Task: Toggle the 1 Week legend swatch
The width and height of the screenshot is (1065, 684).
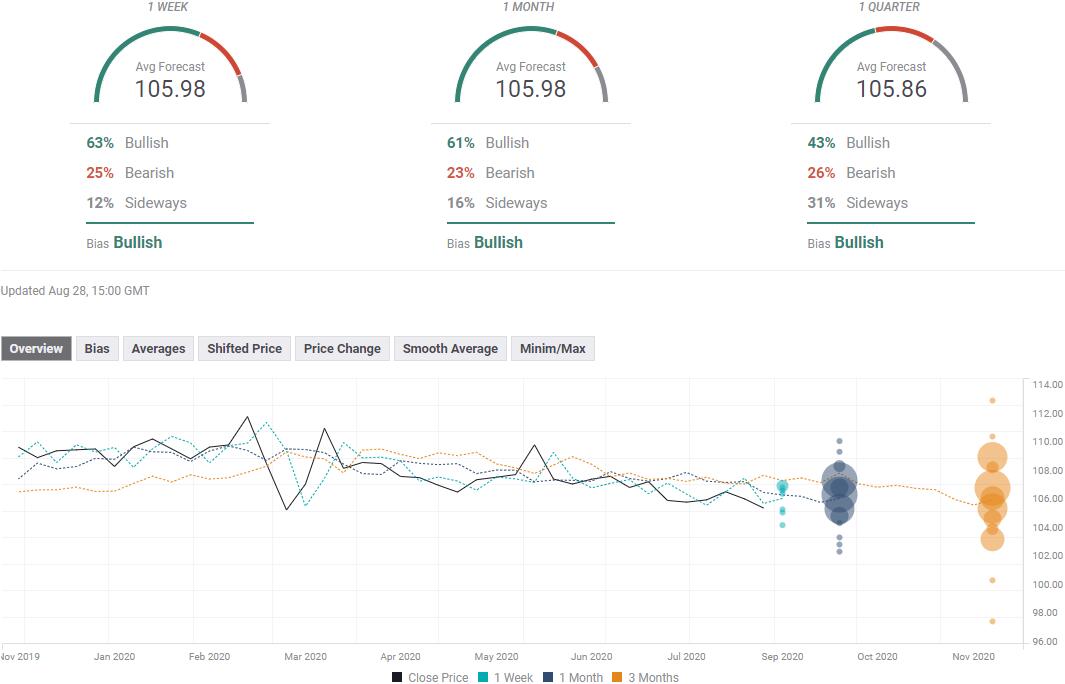Action: click(x=483, y=677)
